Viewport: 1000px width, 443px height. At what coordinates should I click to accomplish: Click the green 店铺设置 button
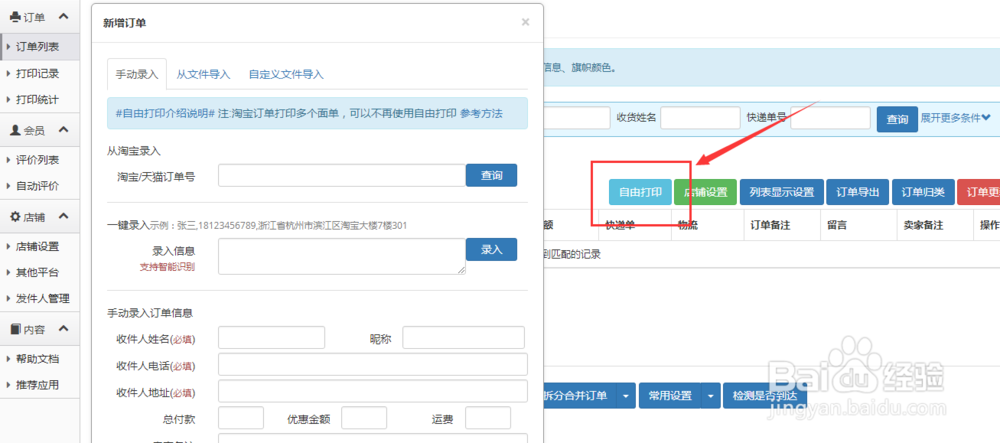click(x=705, y=192)
